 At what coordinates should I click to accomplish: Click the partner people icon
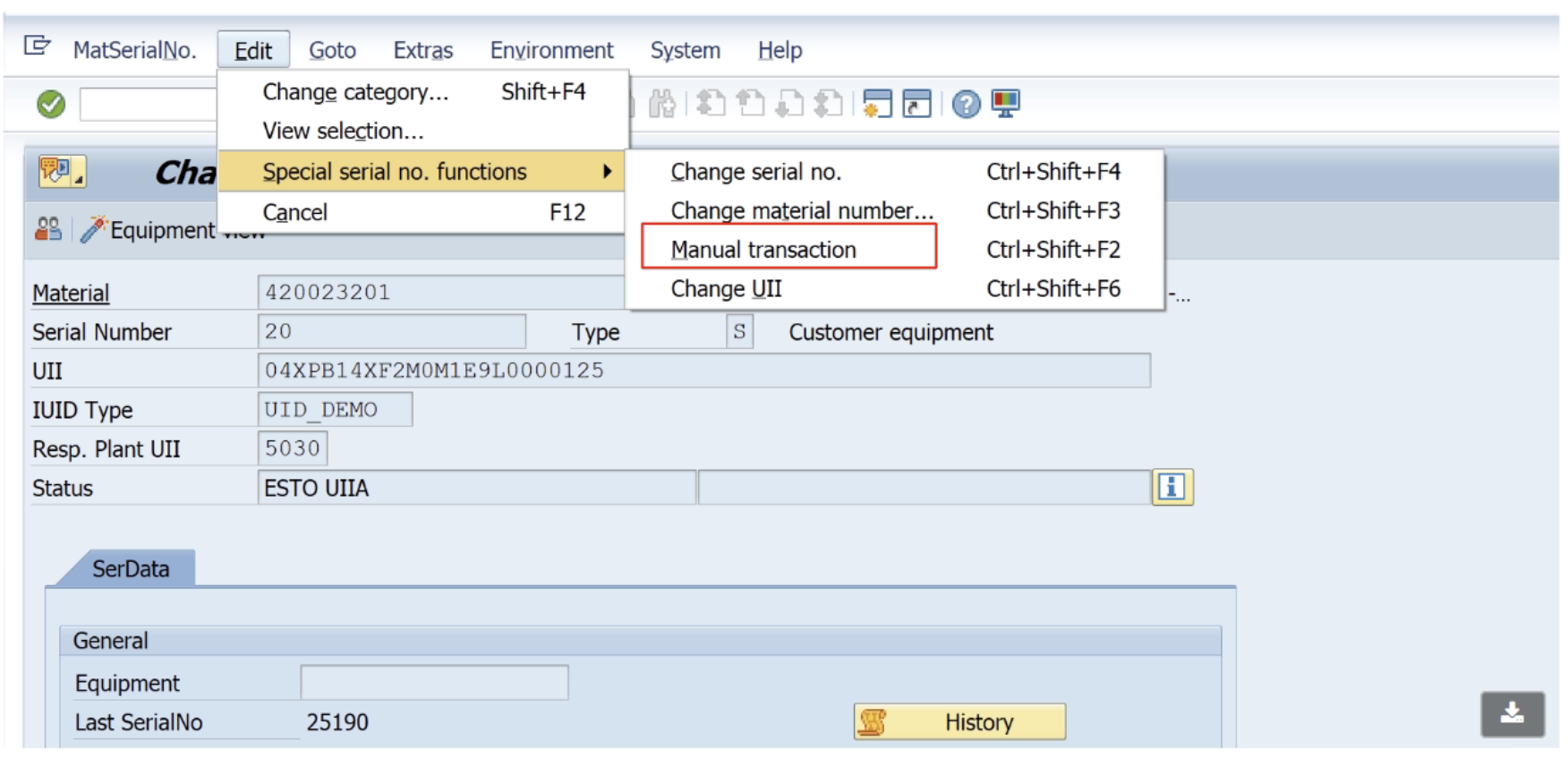(47, 230)
